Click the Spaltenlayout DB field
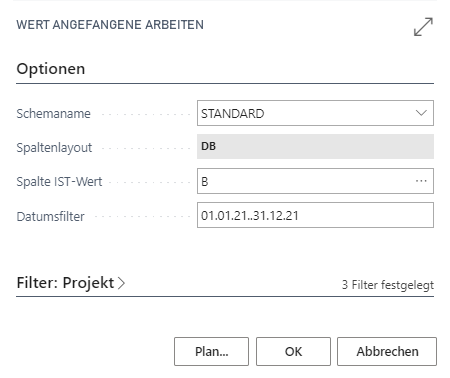The width and height of the screenshot is (450, 378). (315, 146)
